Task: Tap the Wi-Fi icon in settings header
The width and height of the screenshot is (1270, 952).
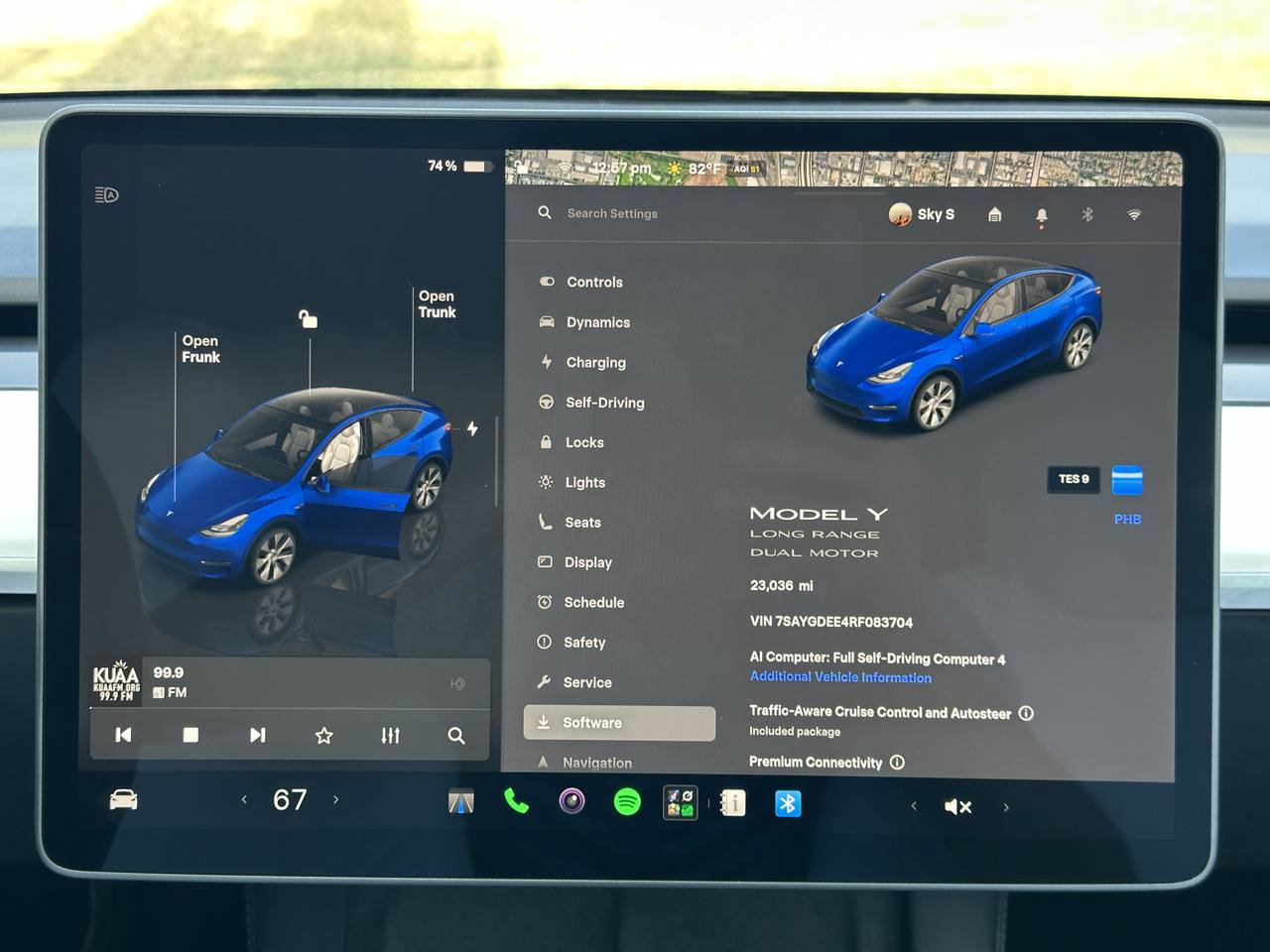Action: [x=1134, y=214]
